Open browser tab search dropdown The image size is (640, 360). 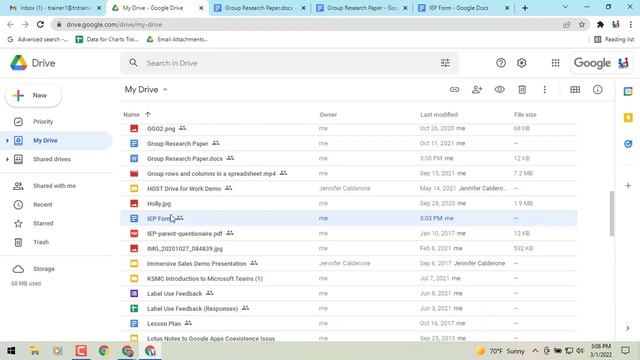click(x=565, y=7)
